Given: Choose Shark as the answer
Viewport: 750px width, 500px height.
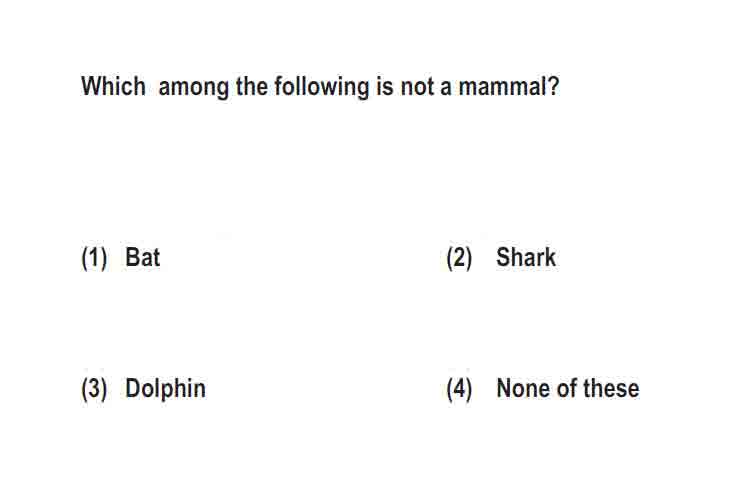Looking at the screenshot, I should (x=526, y=257).
